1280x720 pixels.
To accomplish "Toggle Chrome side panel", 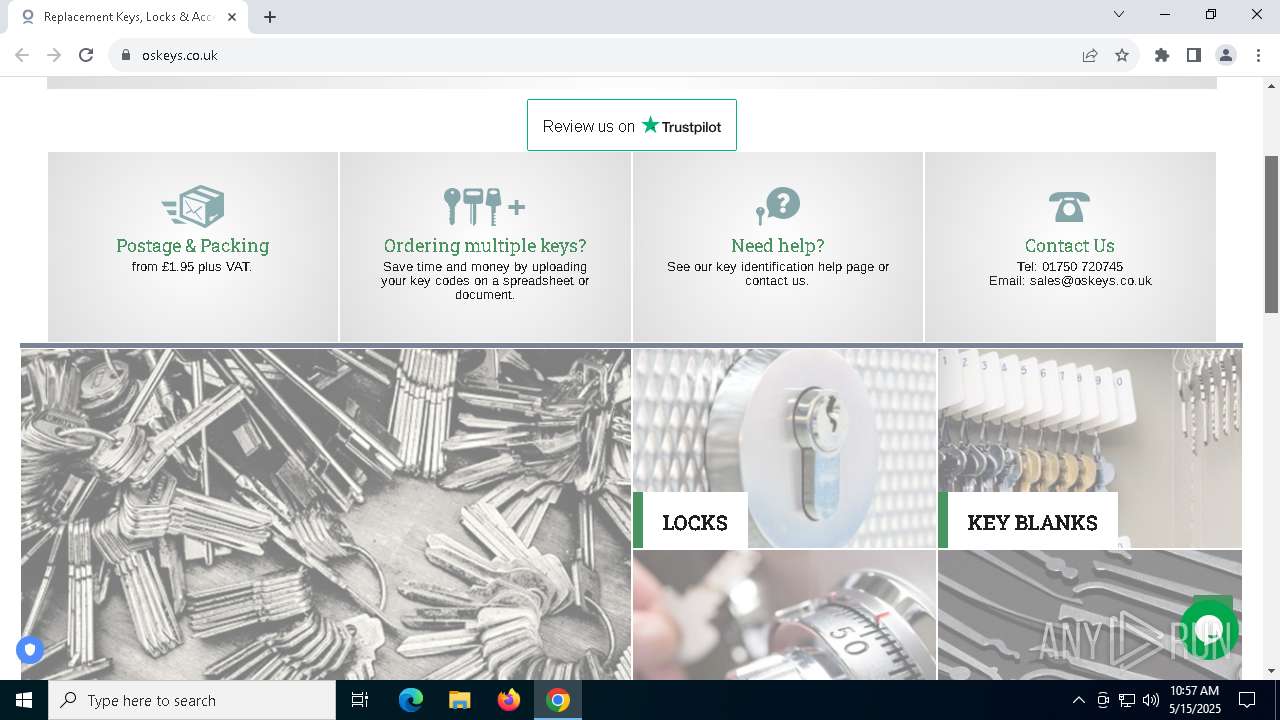I will (1194, 55).
